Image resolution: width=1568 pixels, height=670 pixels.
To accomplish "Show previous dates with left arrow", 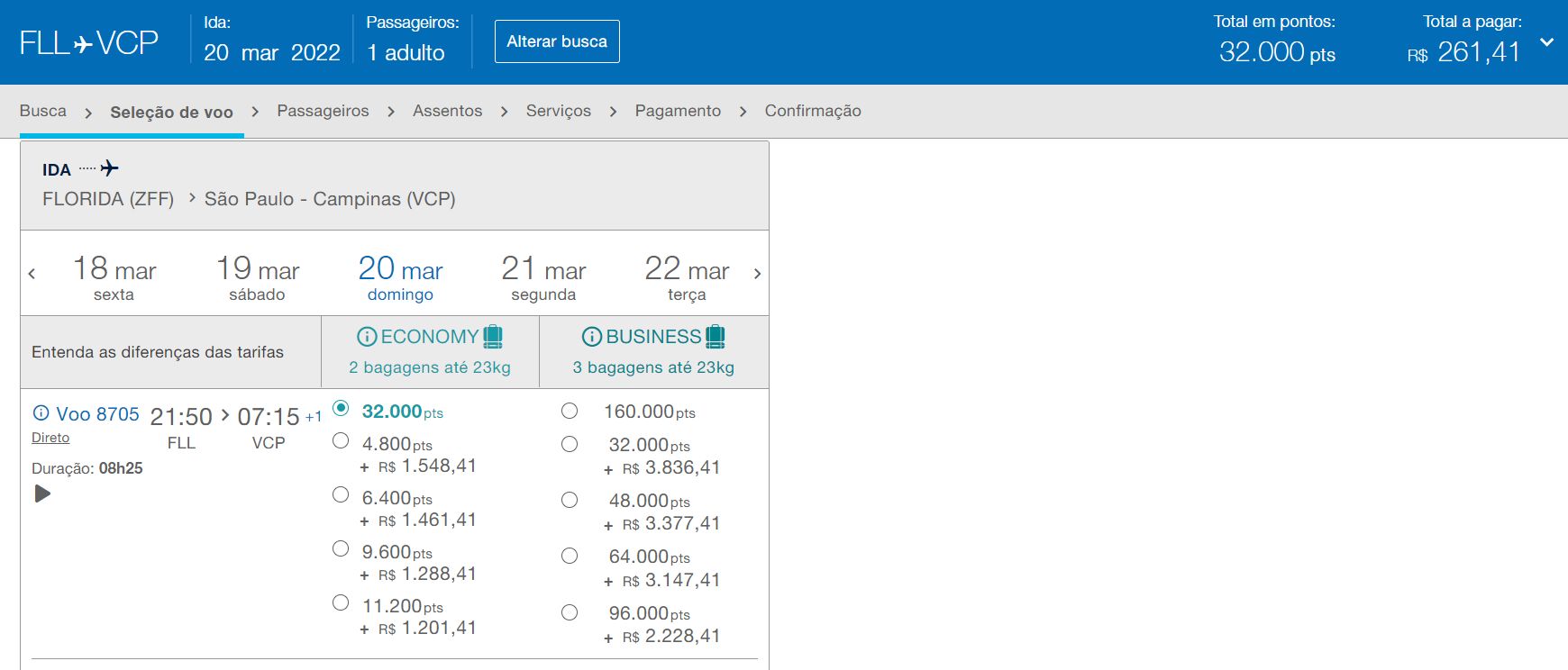I will click(x=32, y=274).
